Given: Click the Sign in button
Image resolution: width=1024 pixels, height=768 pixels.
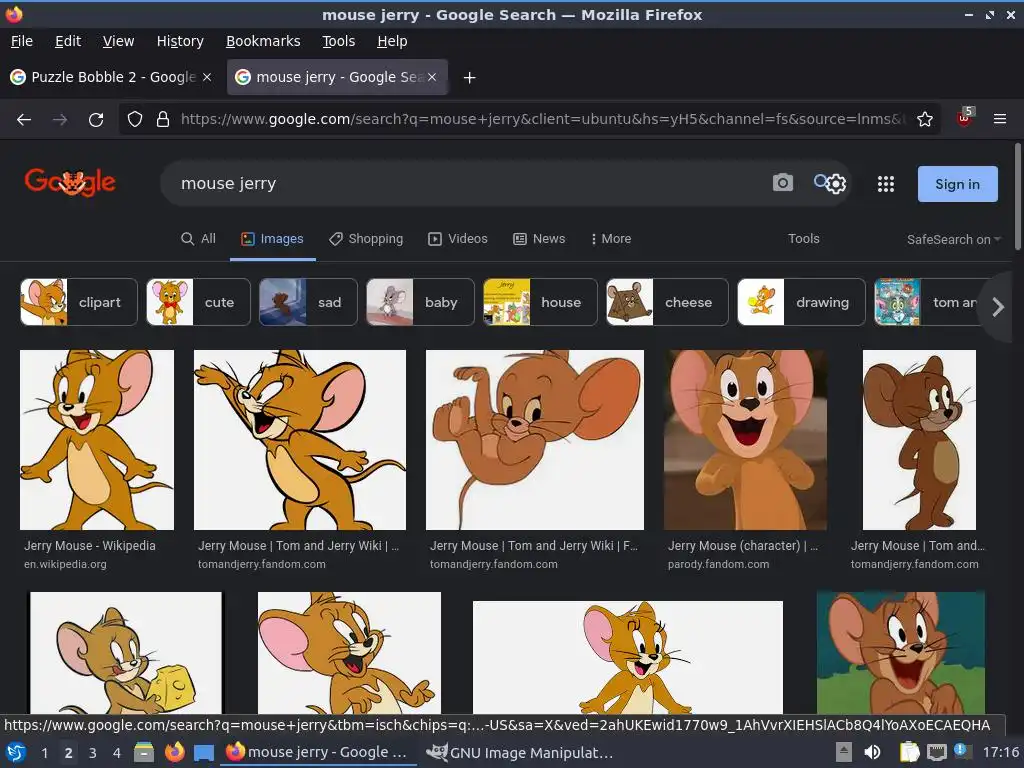Looking at the screenshot, I should pyautogui.click(x=957, y=184).
